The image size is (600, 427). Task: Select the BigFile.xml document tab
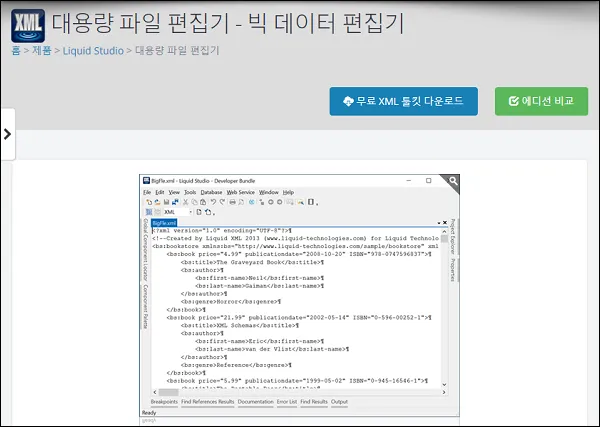click(x=164, y=223)
